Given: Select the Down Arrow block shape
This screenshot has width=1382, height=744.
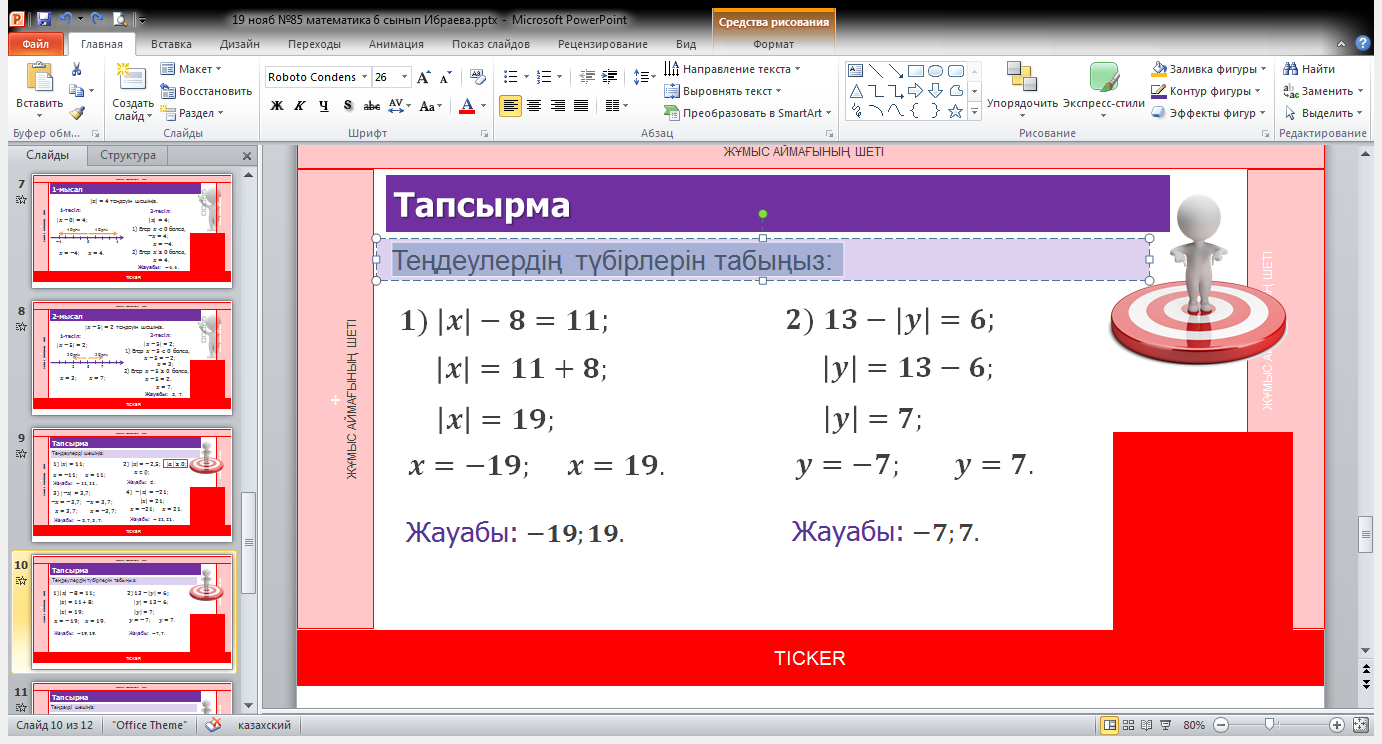Looking at the screenshot, I should [x=935, y=91].
